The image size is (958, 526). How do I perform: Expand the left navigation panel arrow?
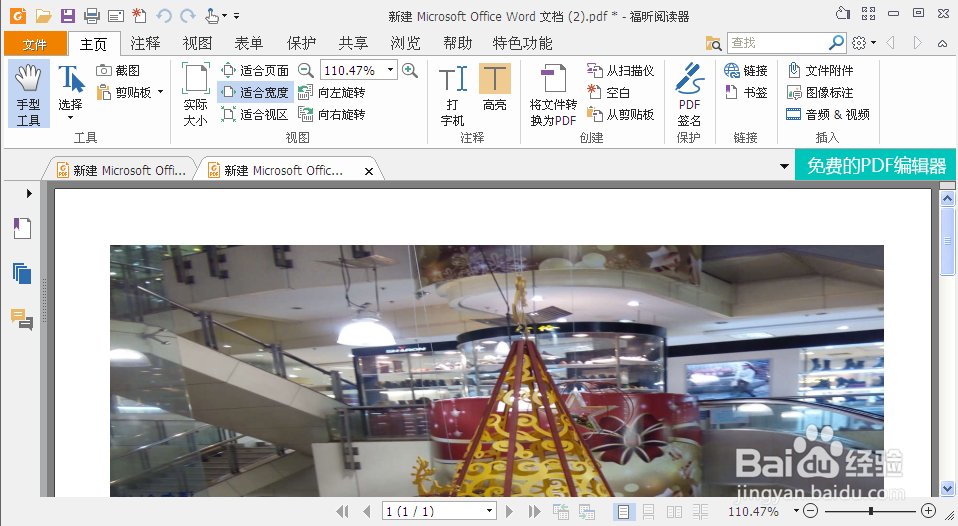tap(29, 194)
